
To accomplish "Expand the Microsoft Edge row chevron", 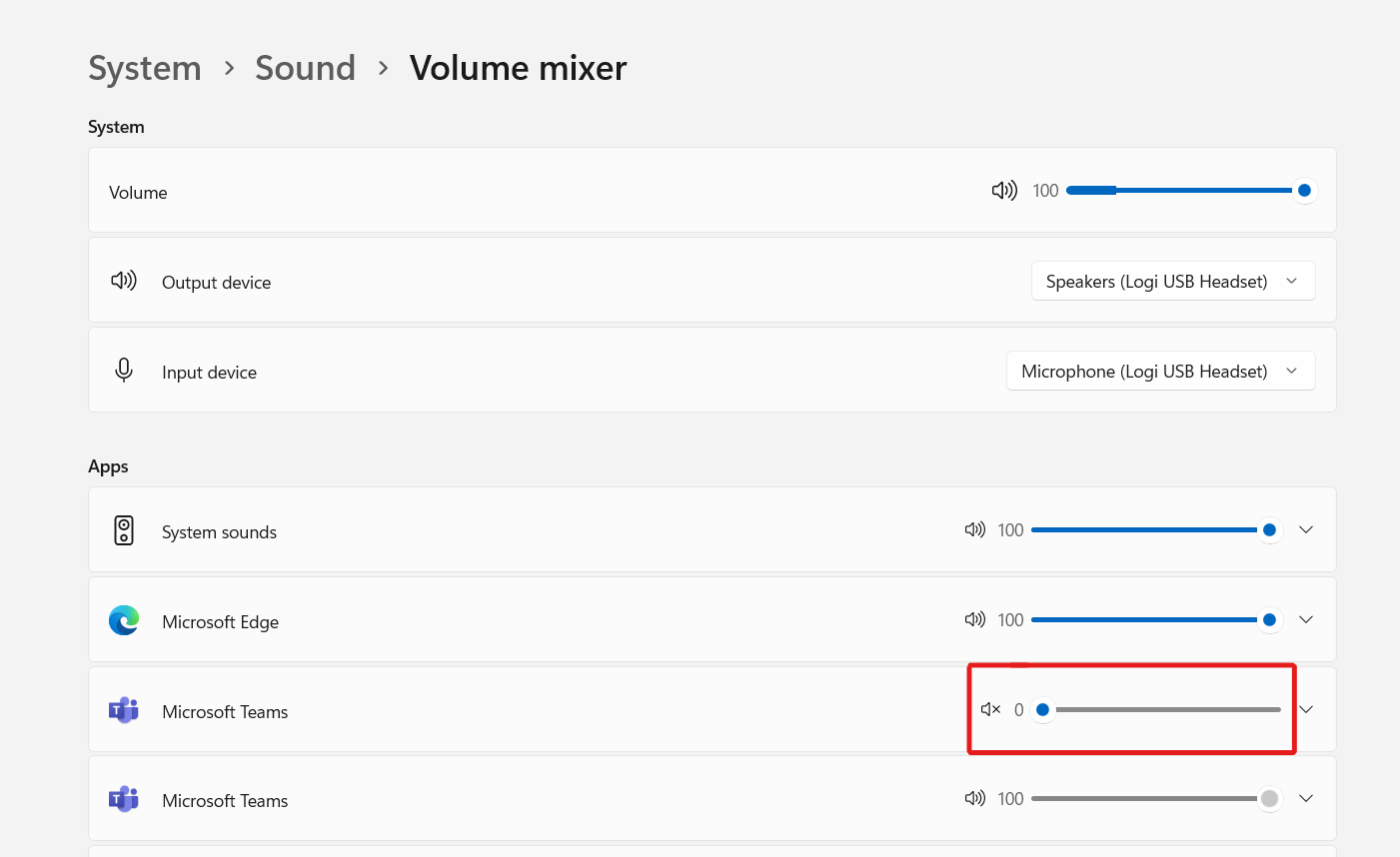I will pyautogui.click(x=1306, y=619).
